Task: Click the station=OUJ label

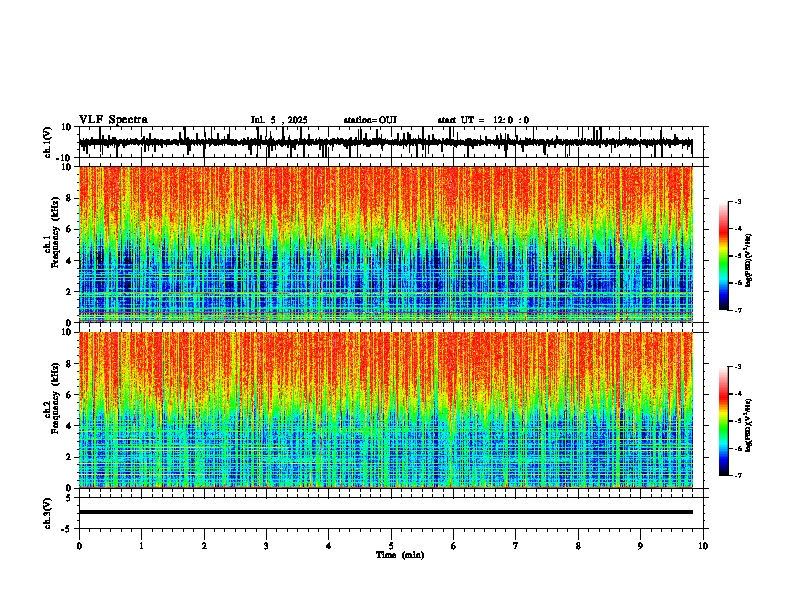Action: click(x=370, y=120)
